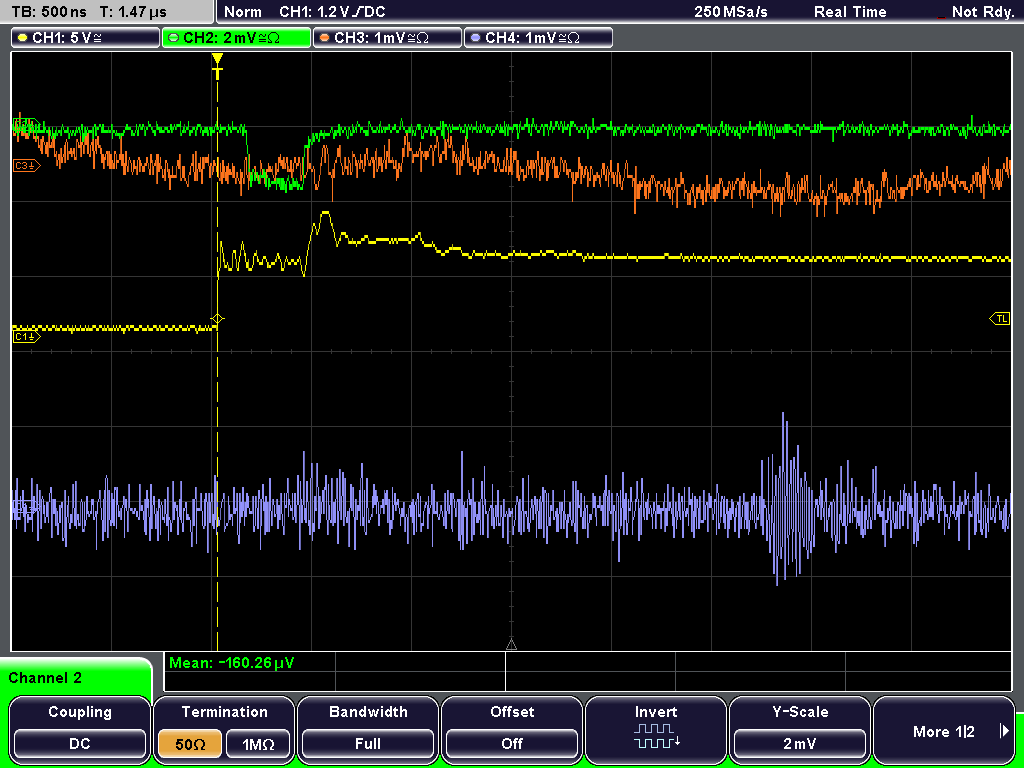Viewport: 1024px width, 768px height.
Task: Click the Channel 2 menu title
Action: click(45, 678)
